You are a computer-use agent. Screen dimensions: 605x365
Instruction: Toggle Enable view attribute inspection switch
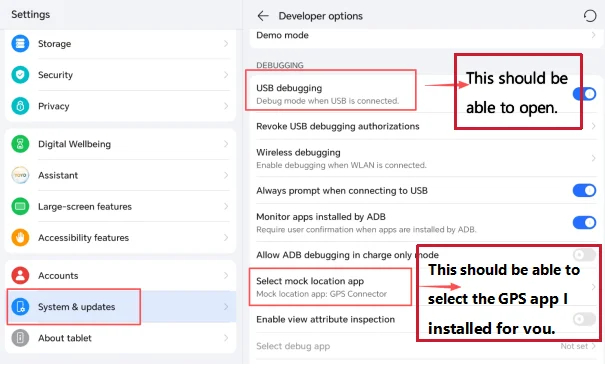click(585, 319)
